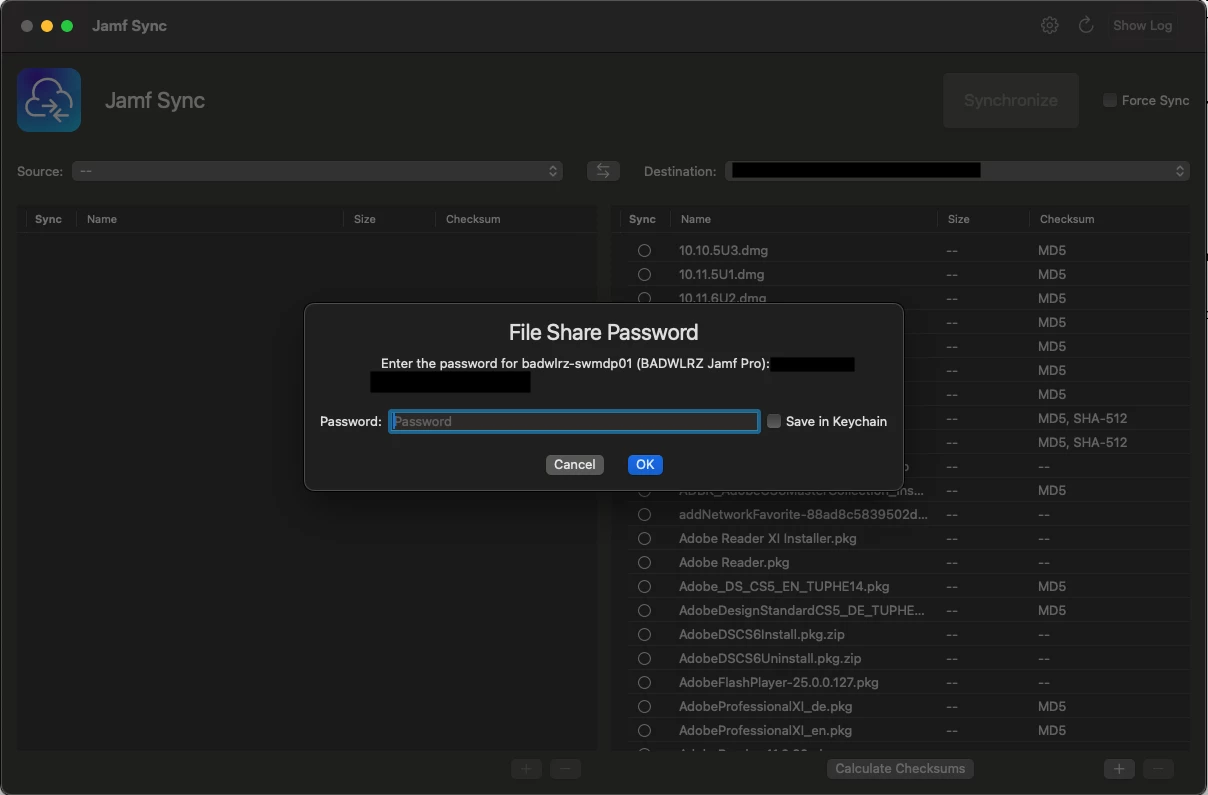Toggle sync circle for Adobe Reader.pkg
Image resolution: width=1208 pixels, height=795 pixels.
[x=644, y=562]
